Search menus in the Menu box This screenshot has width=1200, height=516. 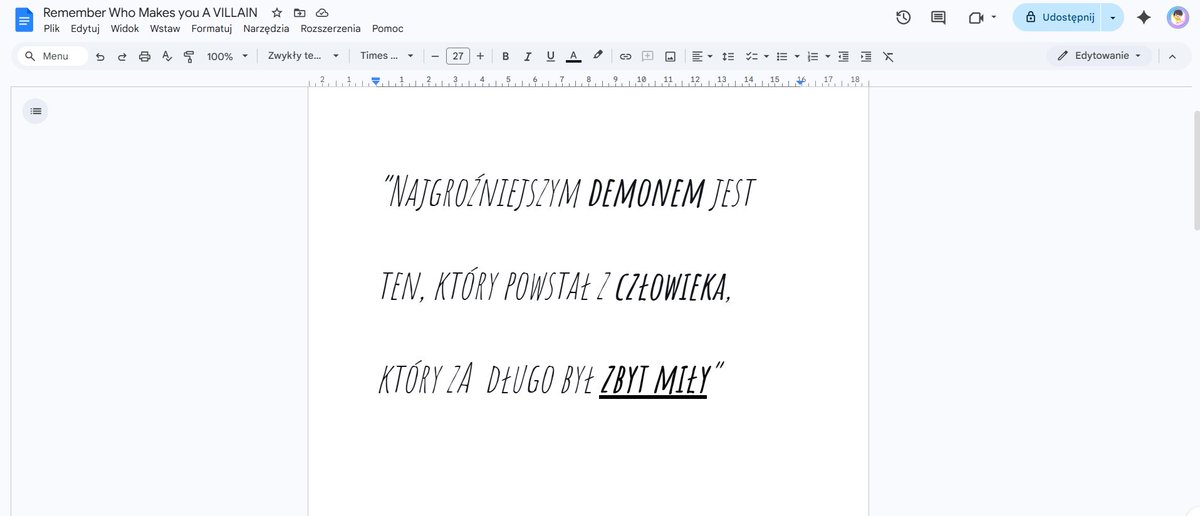point(50,56)
